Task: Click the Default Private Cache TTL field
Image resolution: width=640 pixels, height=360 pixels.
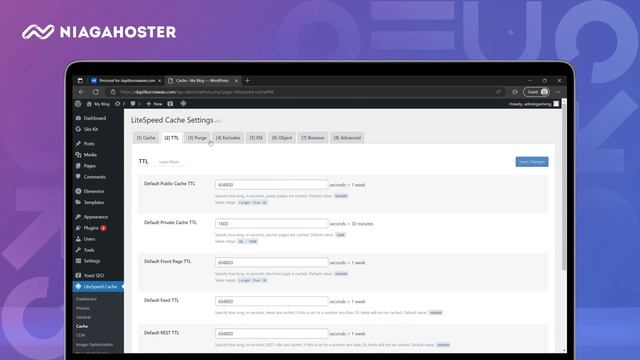Action: tap(271, 223)
